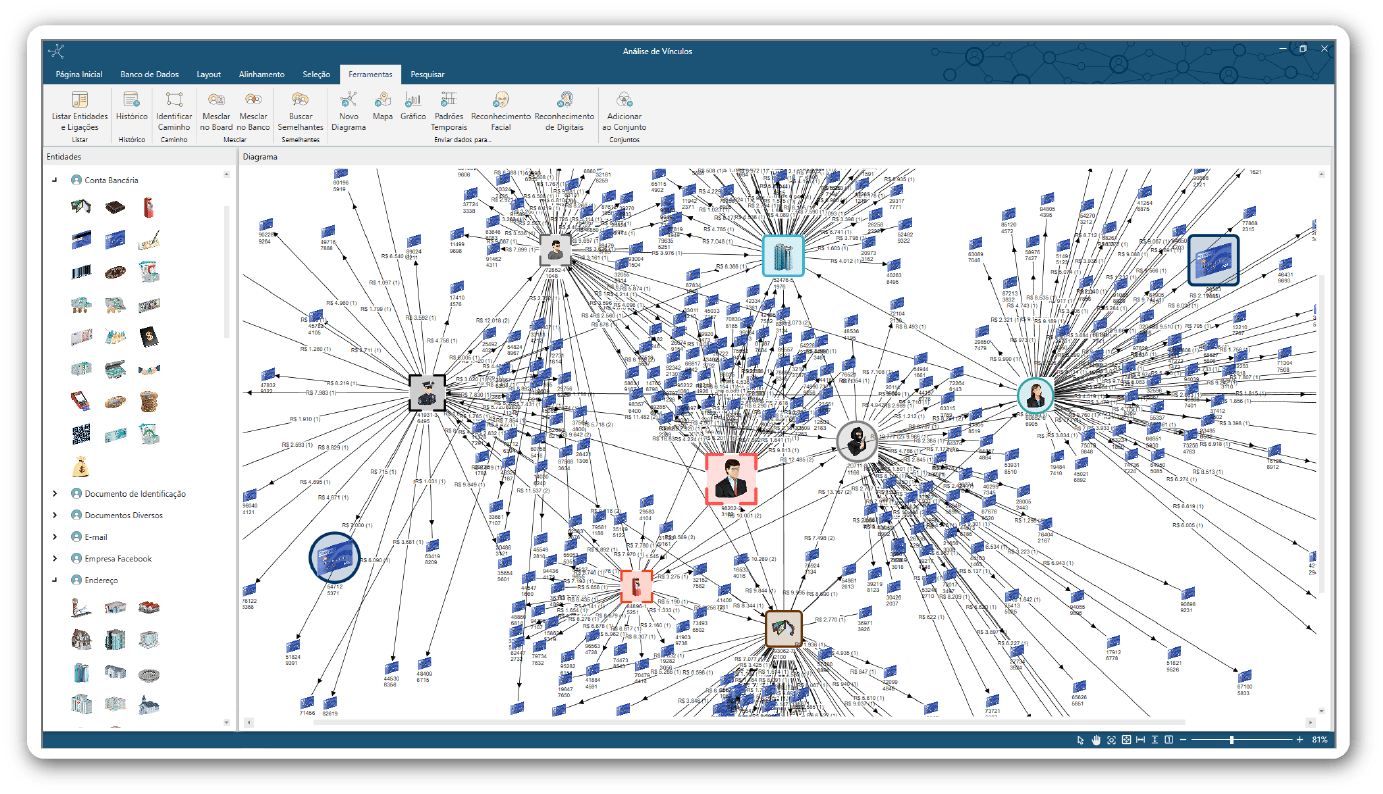Enable the pointer selection mode
The width and height of the screenshot is (1383, 794).
click(x=1079, y=739)
